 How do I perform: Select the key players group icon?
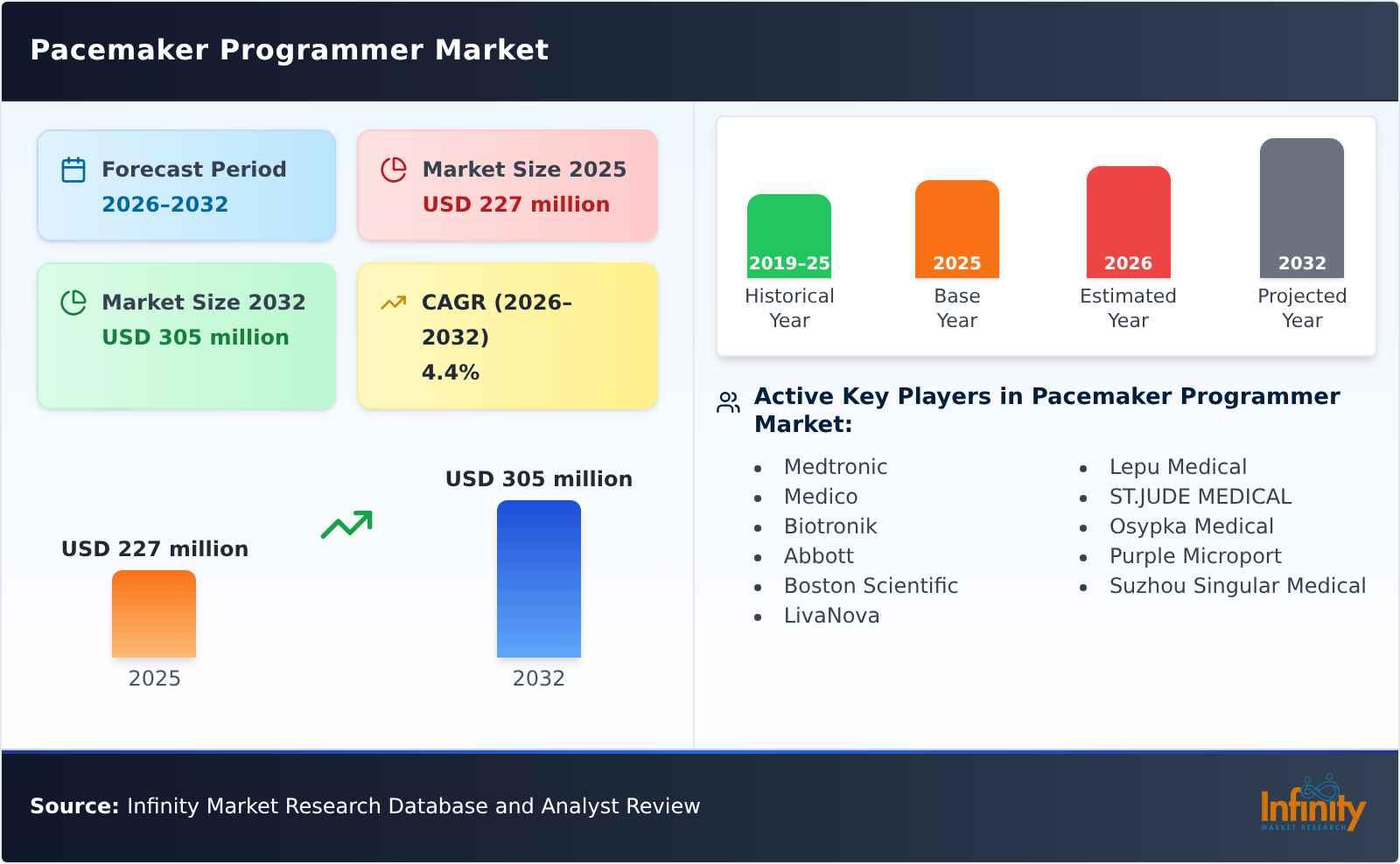click(x=727, y=403)
